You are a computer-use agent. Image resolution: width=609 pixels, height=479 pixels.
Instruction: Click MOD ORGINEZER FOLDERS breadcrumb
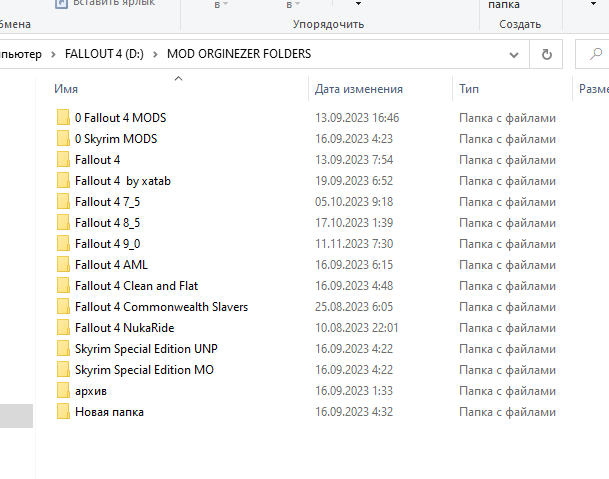(239, 54)
